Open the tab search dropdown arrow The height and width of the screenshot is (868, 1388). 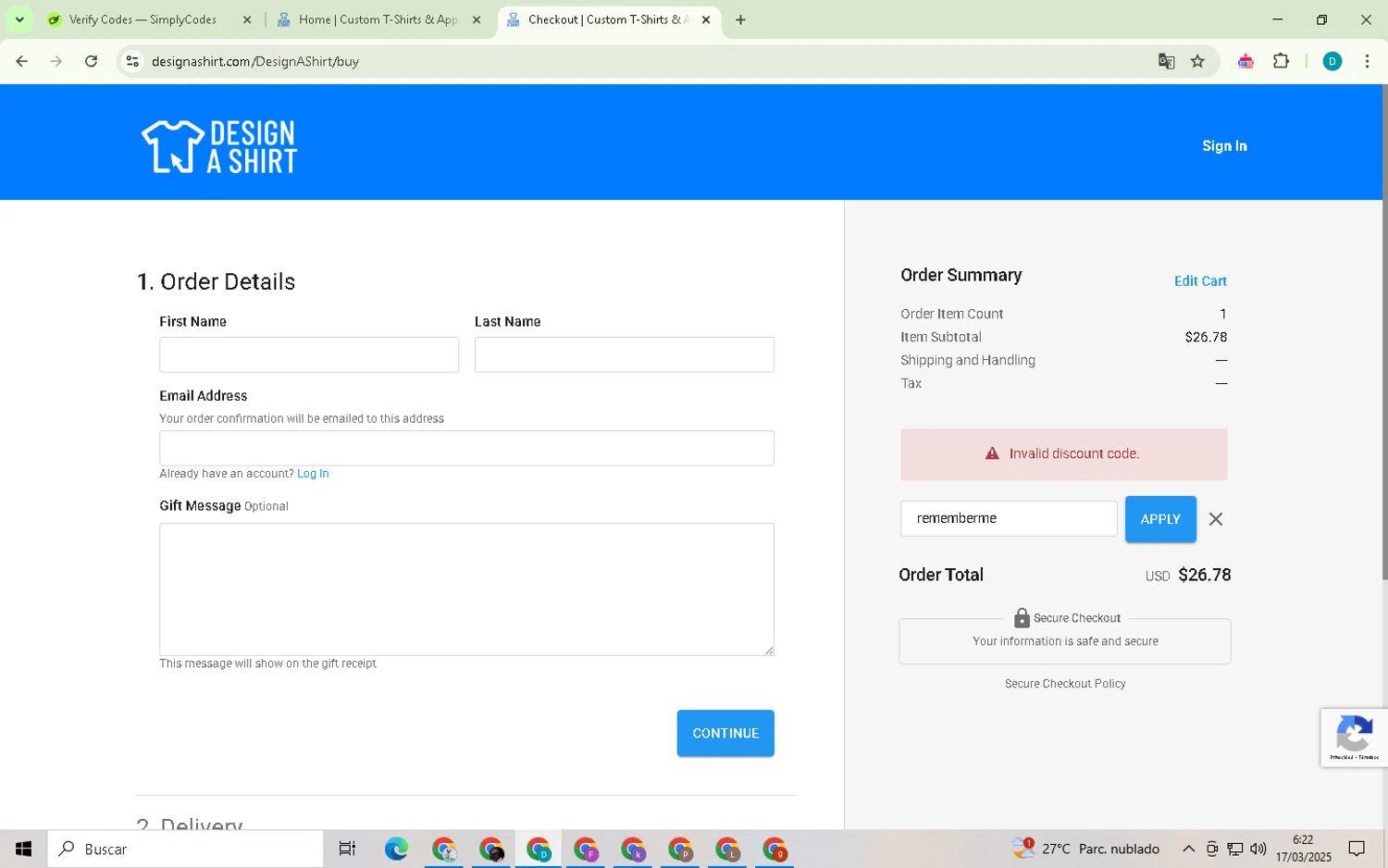coord(19,19)
